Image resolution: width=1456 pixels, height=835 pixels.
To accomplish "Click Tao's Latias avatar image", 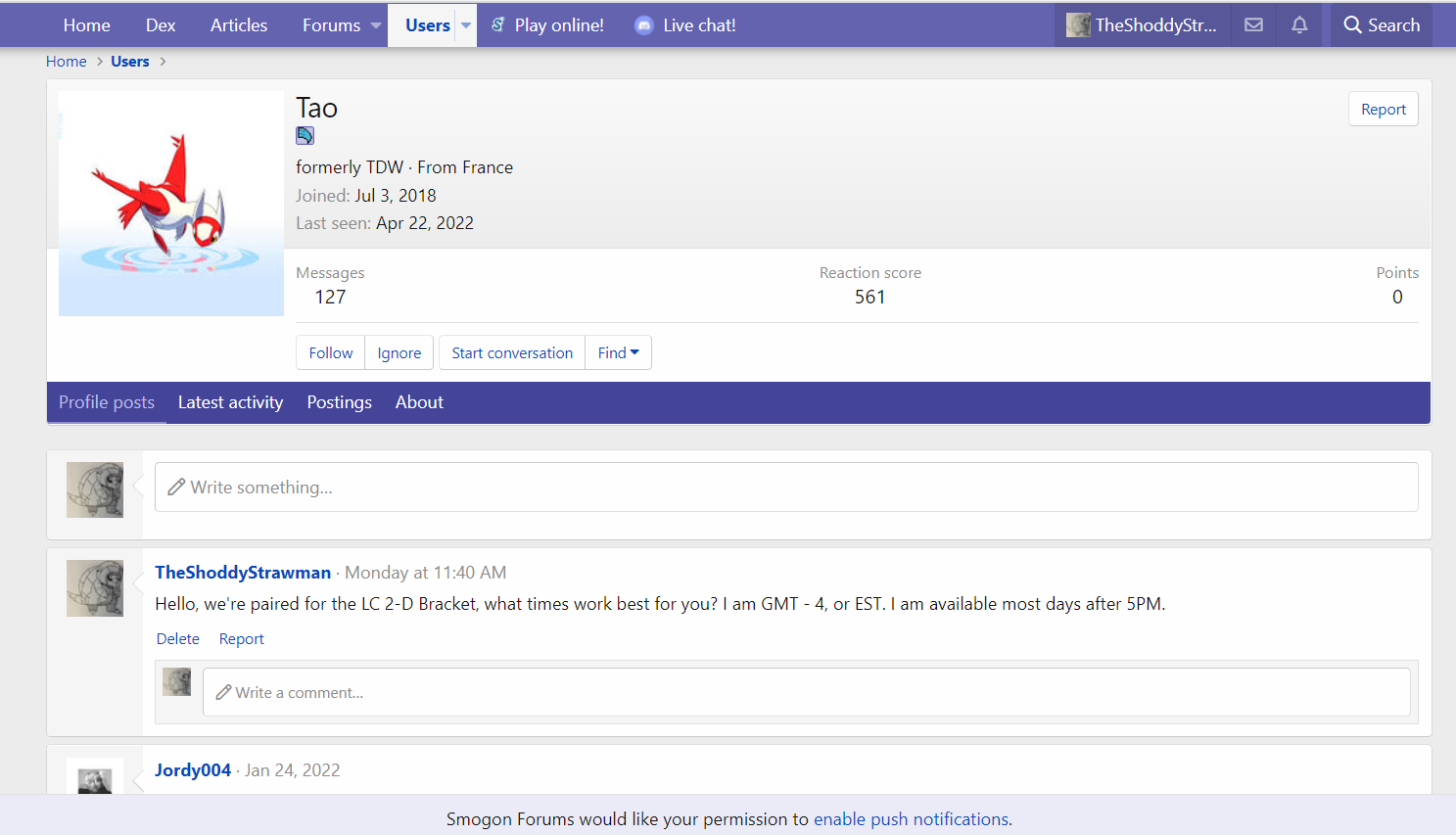I will [171, 204].
